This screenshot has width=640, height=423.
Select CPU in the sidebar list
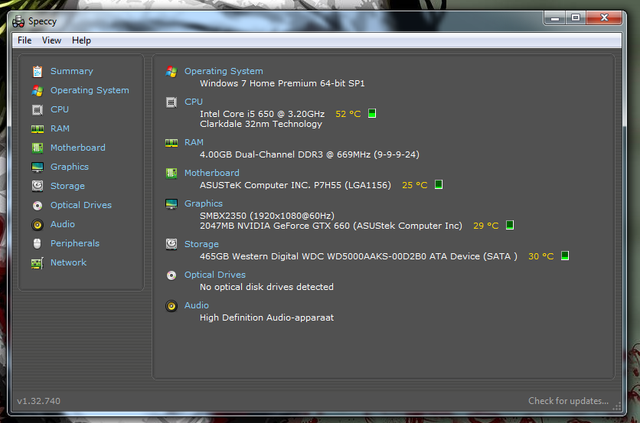pos(60,109)
